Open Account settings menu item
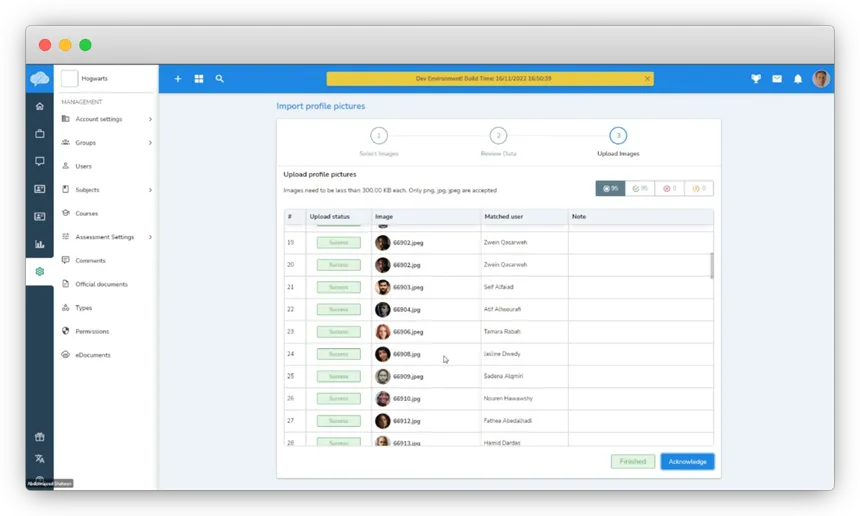 tap(106, 119)
